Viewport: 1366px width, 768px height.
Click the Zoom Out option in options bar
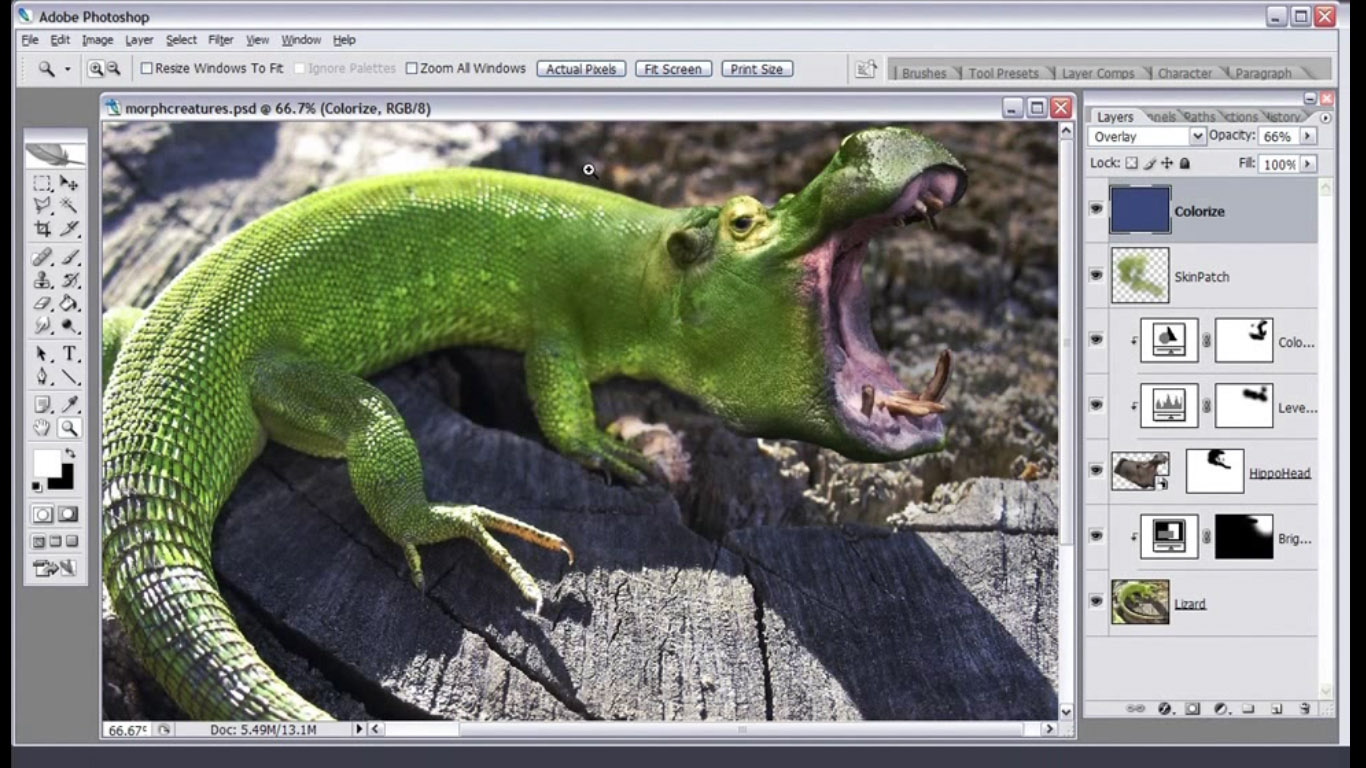[x=113, y=69]
